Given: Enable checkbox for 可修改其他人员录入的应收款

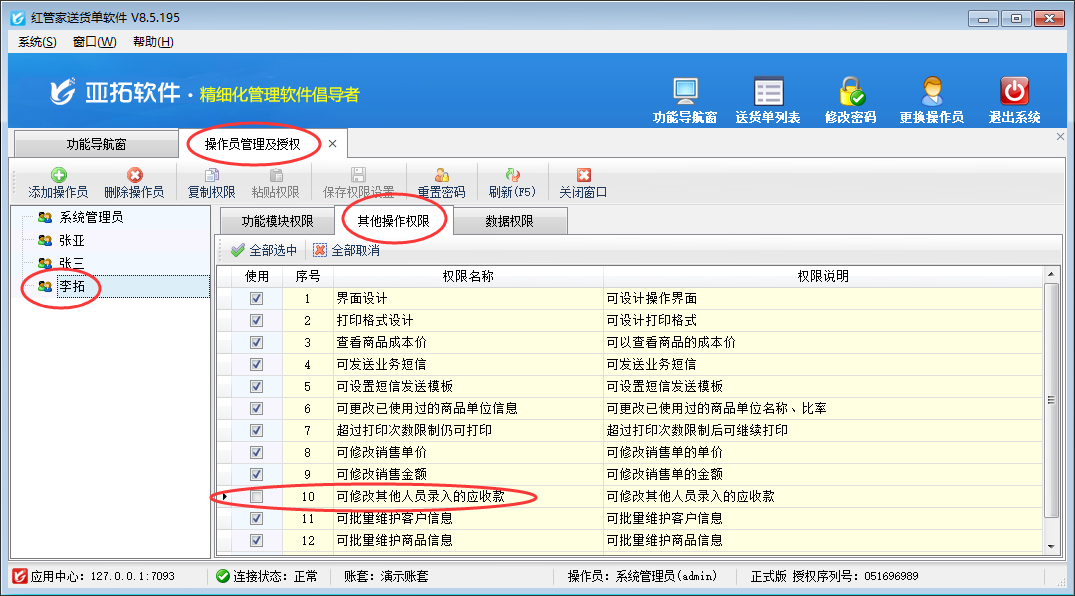Looking at the screenshot, I should [x=257, y=496].
